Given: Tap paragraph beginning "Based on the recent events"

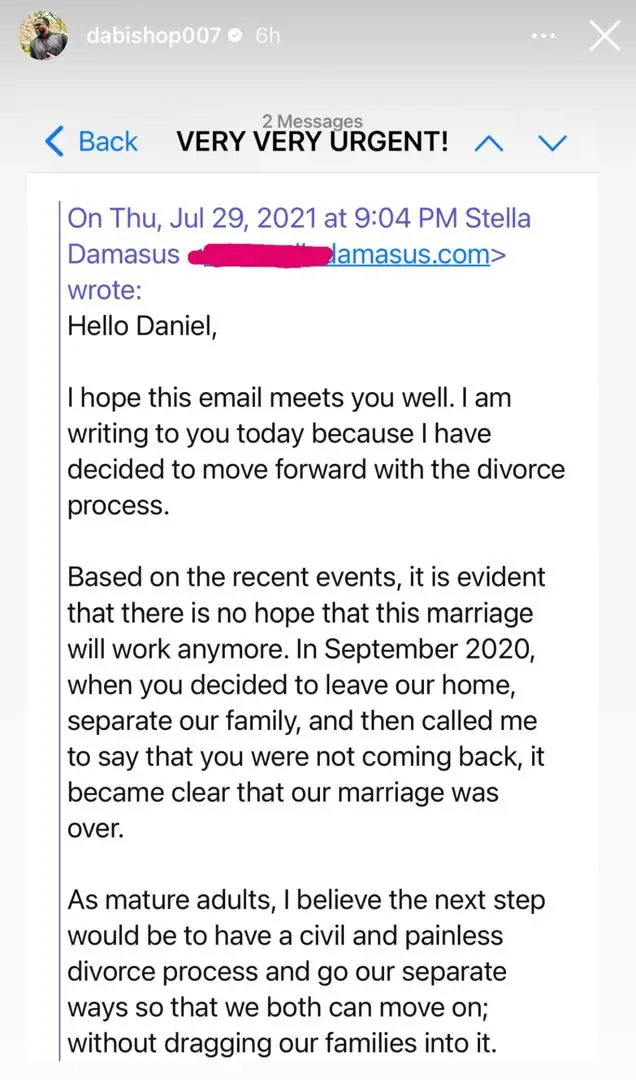Looking at the screenshot, I should click(x=306, y=703).
